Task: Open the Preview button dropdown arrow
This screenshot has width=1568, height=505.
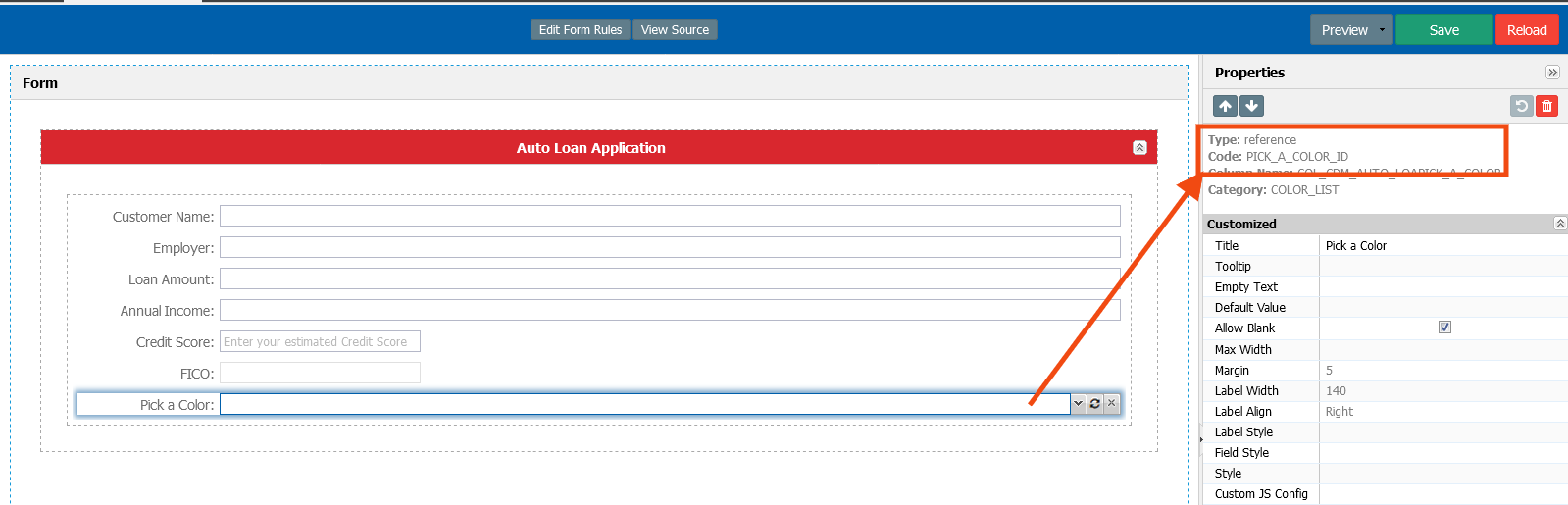Action: (x=1383, y=30)
